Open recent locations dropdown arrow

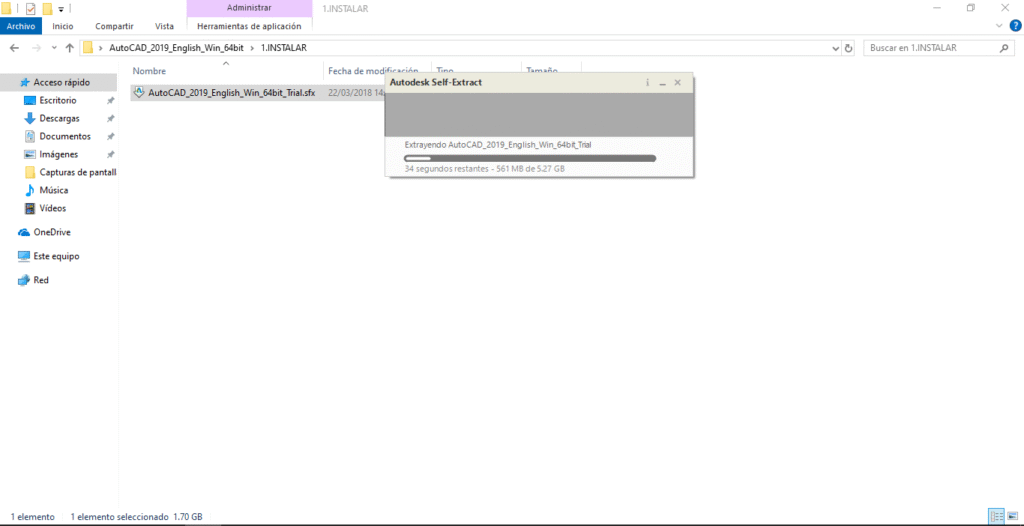click(54, 48)
